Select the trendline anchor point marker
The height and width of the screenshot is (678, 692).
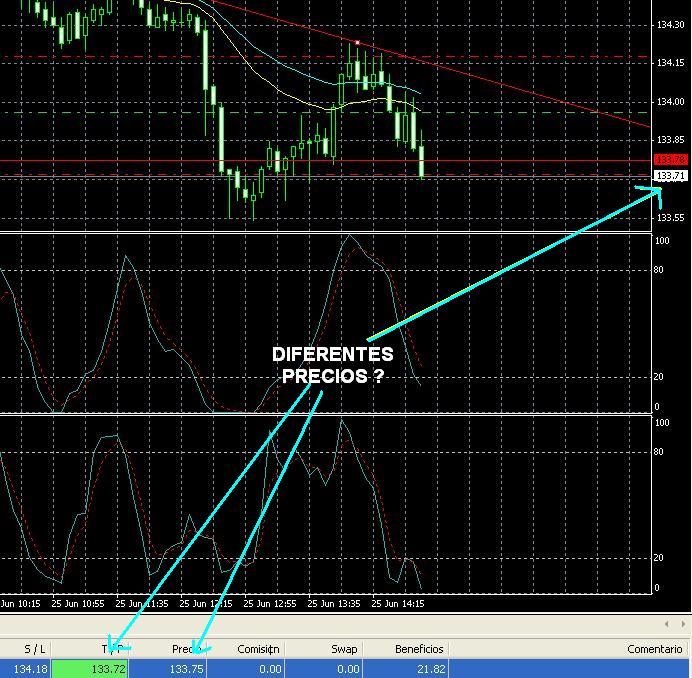pyautogui.click(x=357, y=42)
